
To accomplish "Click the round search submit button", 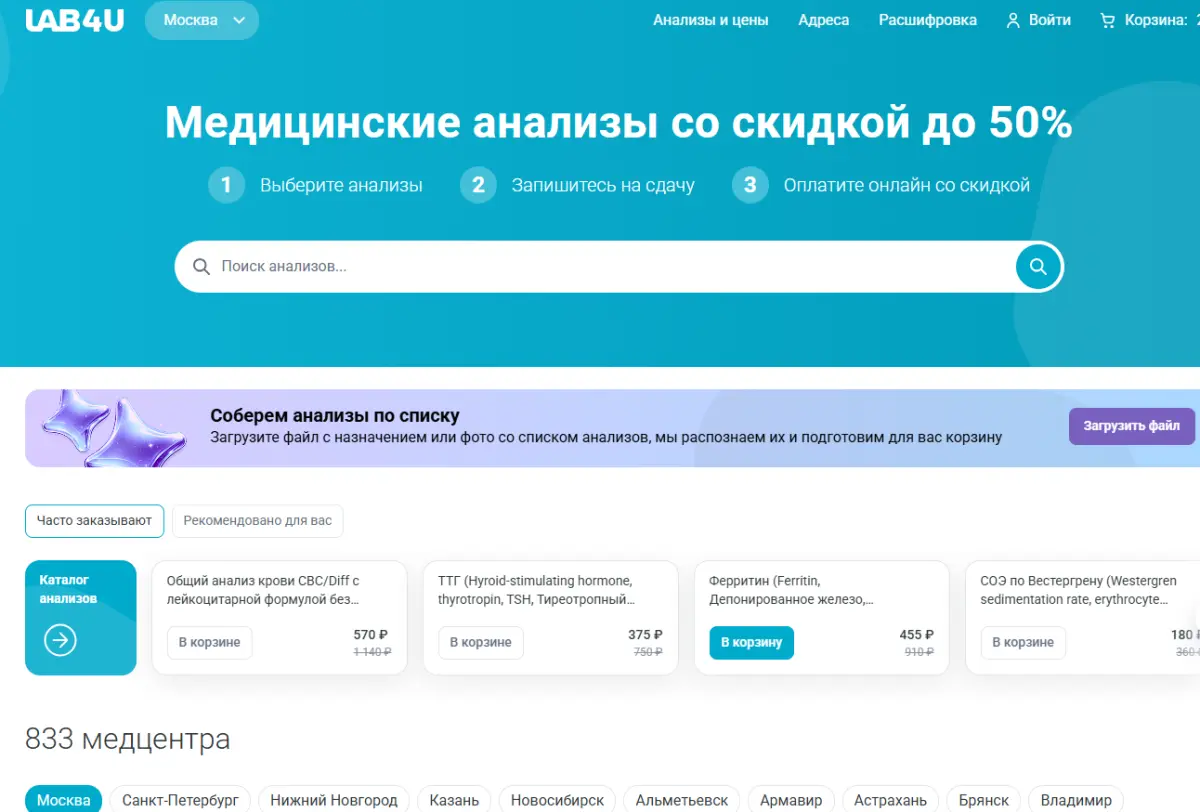I will click(1038, 267).
